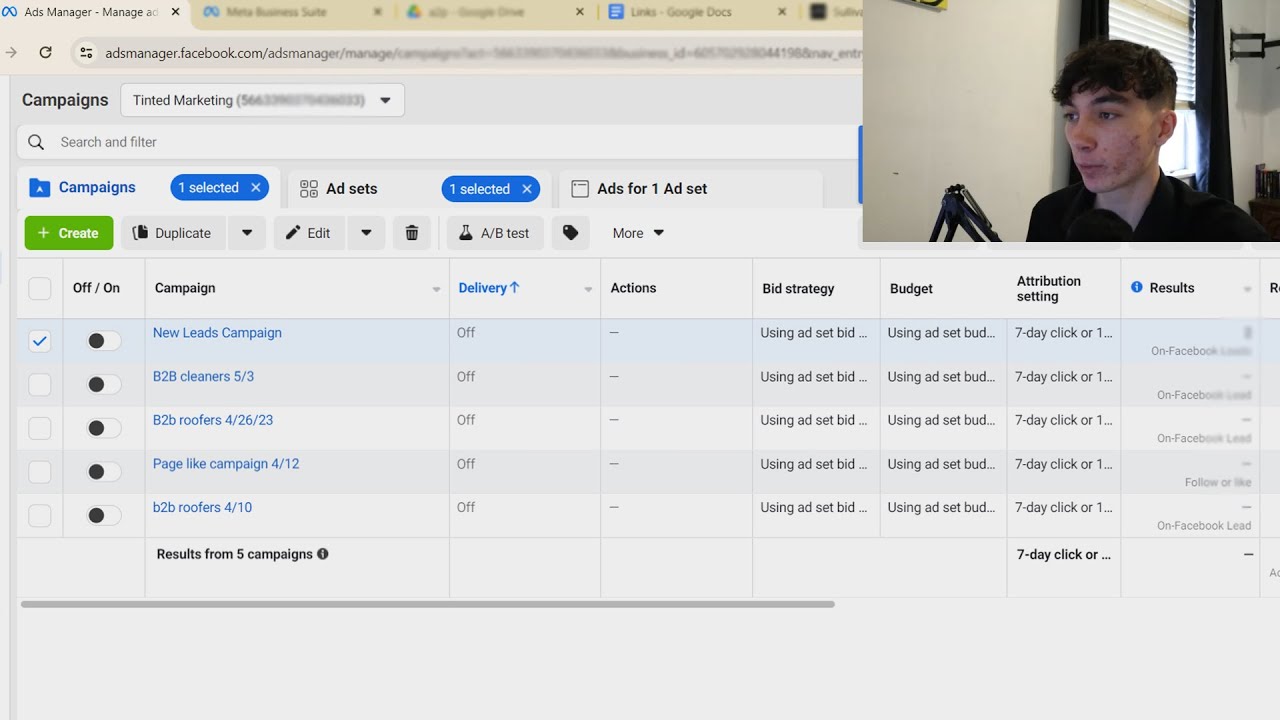This screenshot has height=720, width=1280.
Task: Click into the Search and filter field
Action: pos(438,142)
